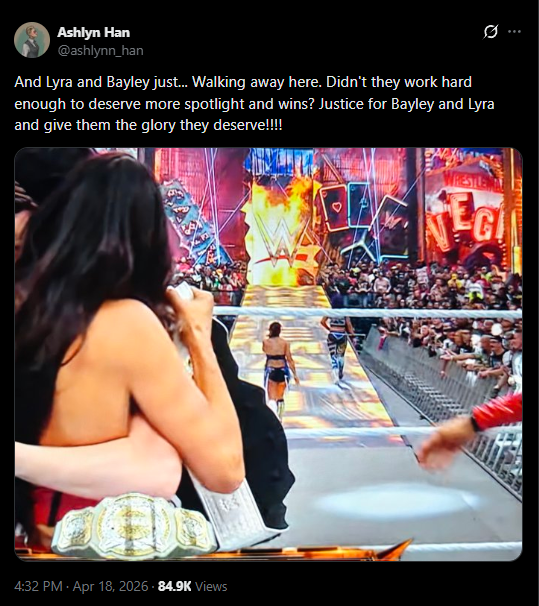Click the wrestler in blue shorts on the ramp
The height and width of the screenshot is (606, 539).
tap(279, 369)
